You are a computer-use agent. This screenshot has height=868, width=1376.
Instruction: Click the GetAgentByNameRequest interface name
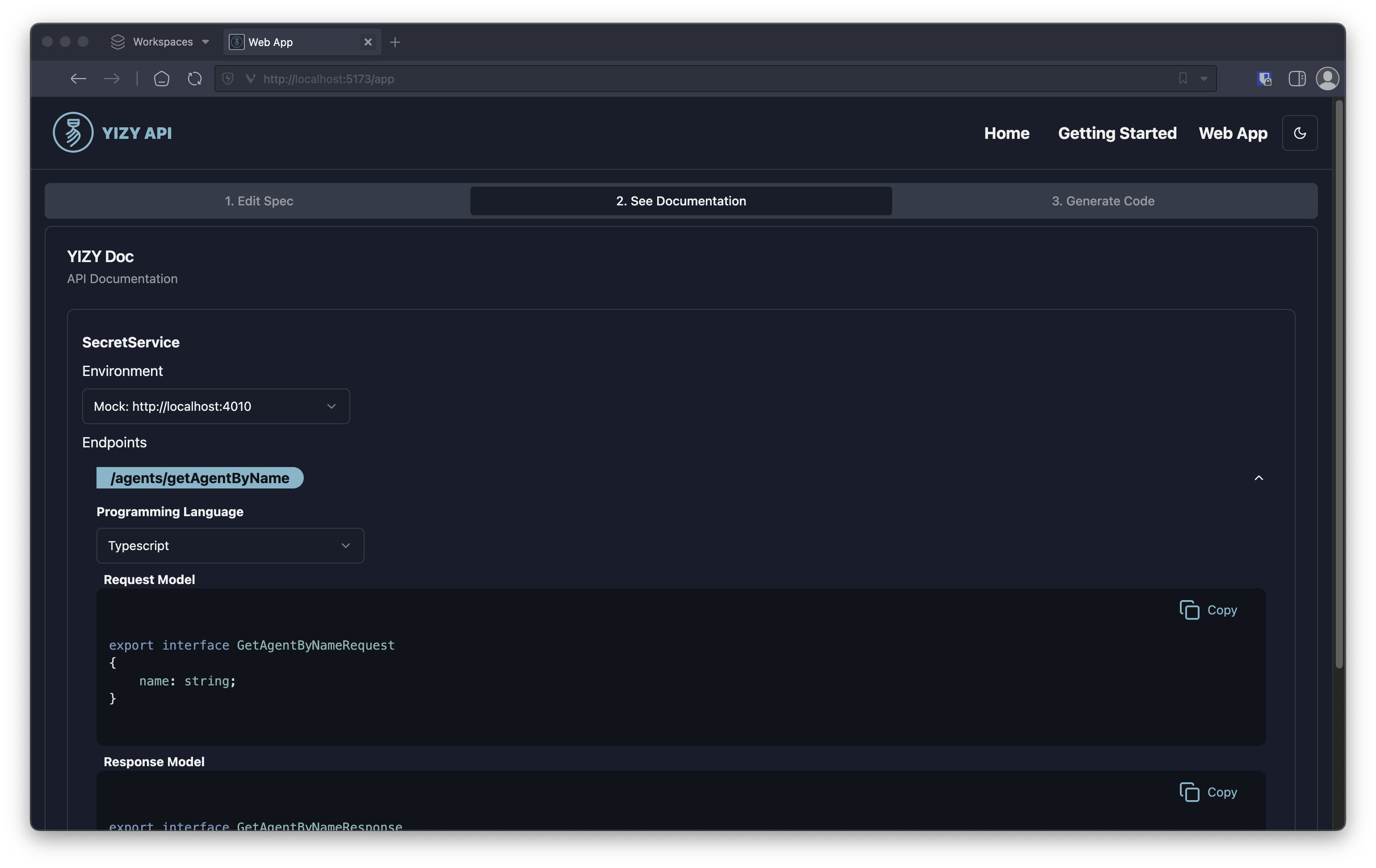pyautogui.click(x=315, y=645)
